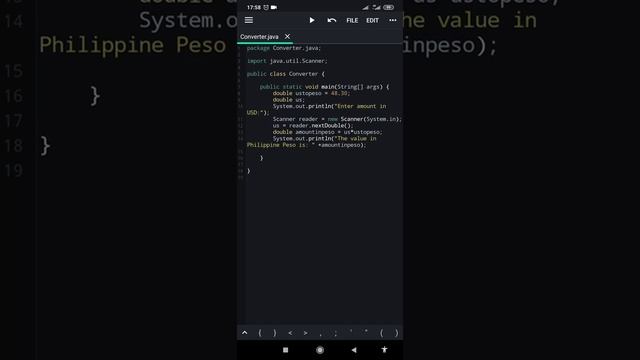
Task: Tap the signal strength icon in status bar
Action: 365,7
